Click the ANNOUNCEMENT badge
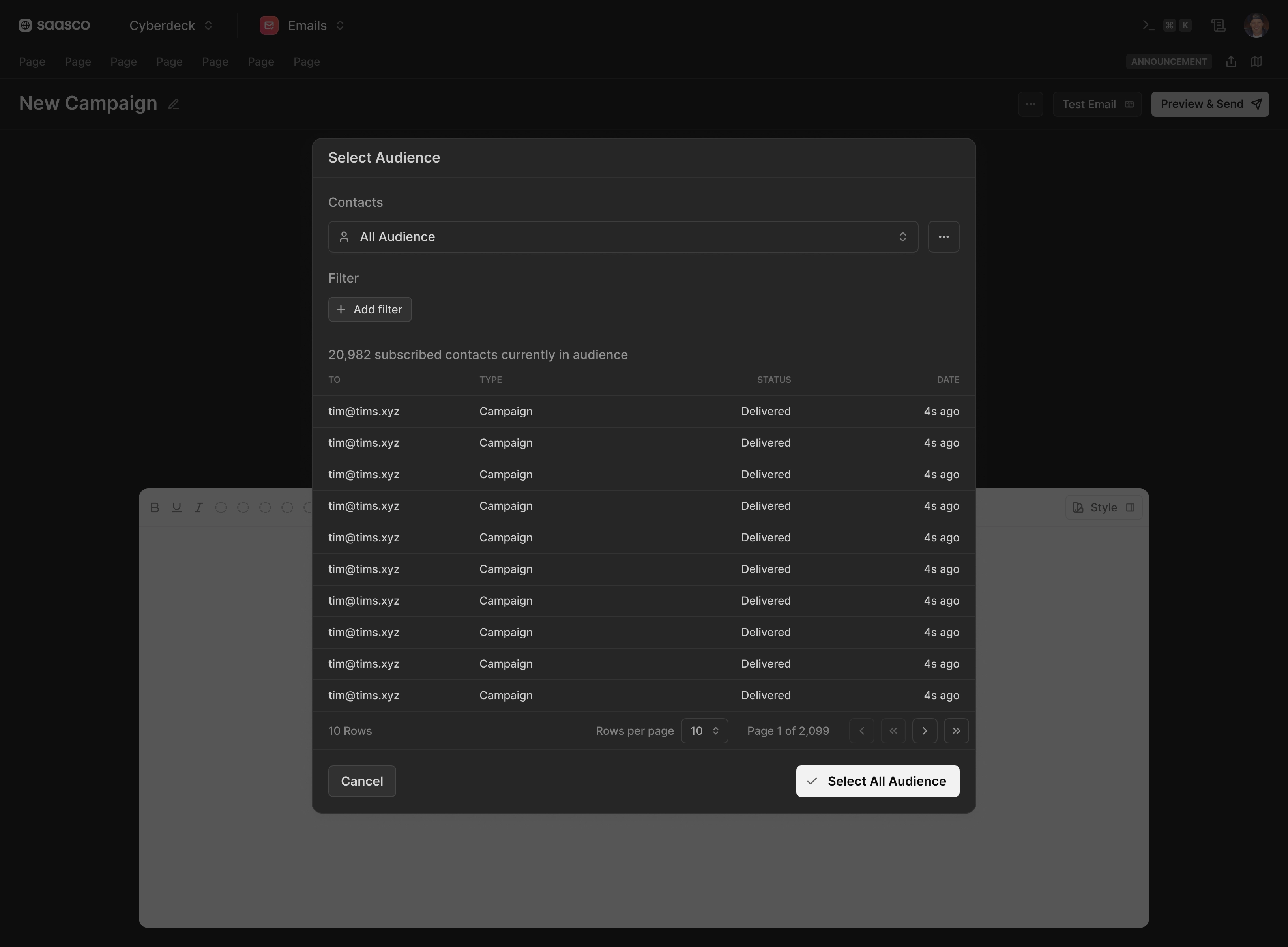This screenshot has height=947, width=1288. tap(1169, 62)
